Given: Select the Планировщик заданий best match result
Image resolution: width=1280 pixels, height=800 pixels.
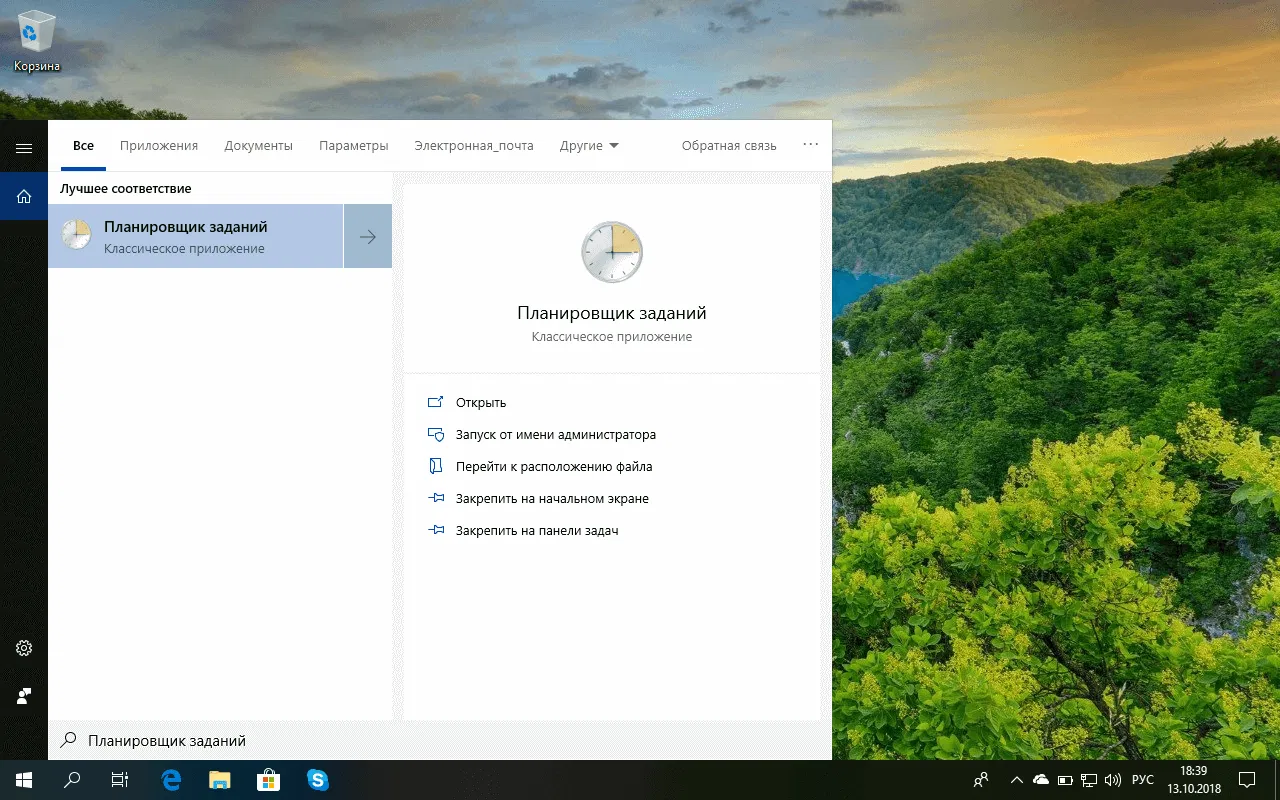Looking at the screenshot, I should pos(196,236).
